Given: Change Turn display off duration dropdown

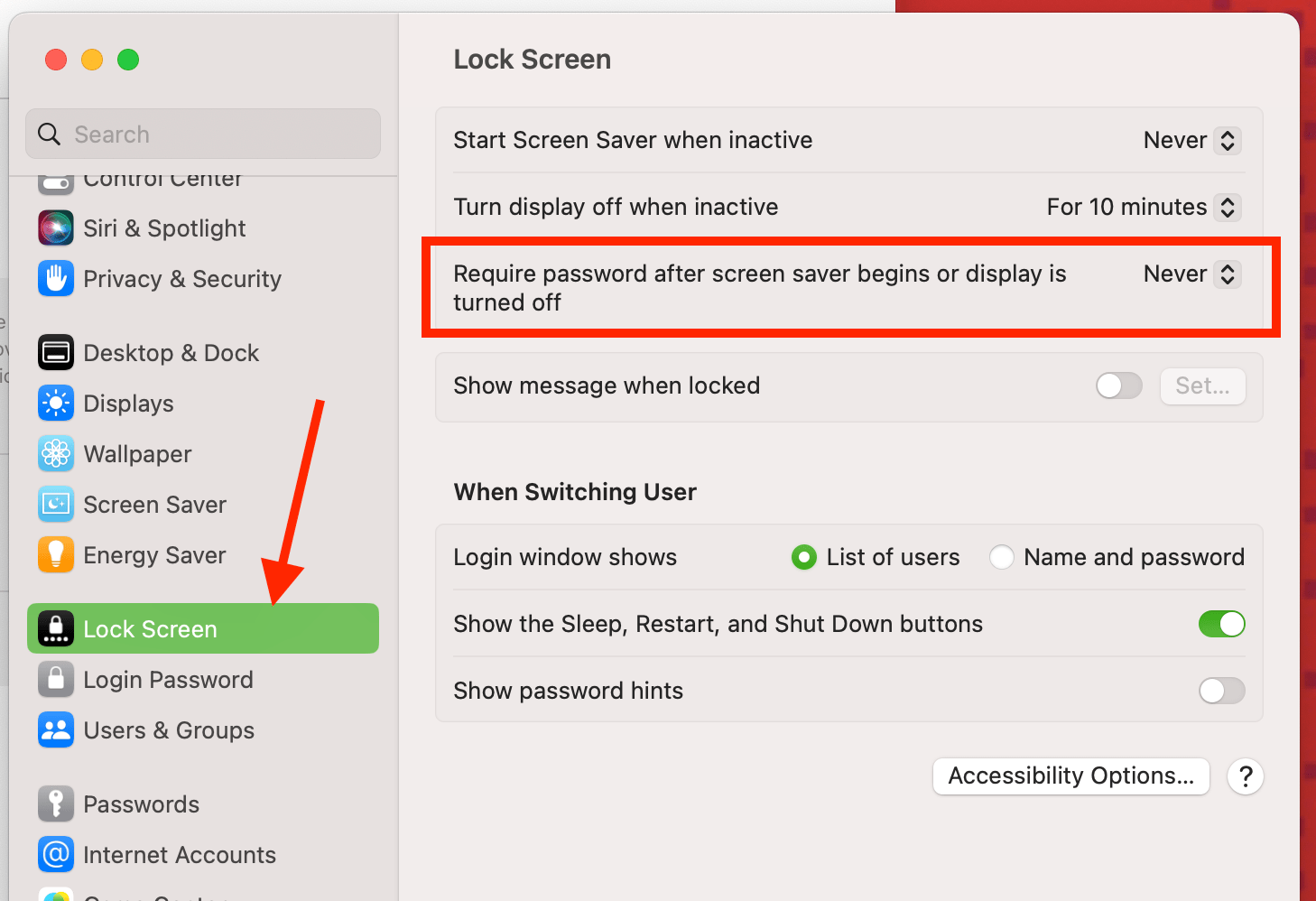Looking at the screenshot, I should pos(1228,207).
